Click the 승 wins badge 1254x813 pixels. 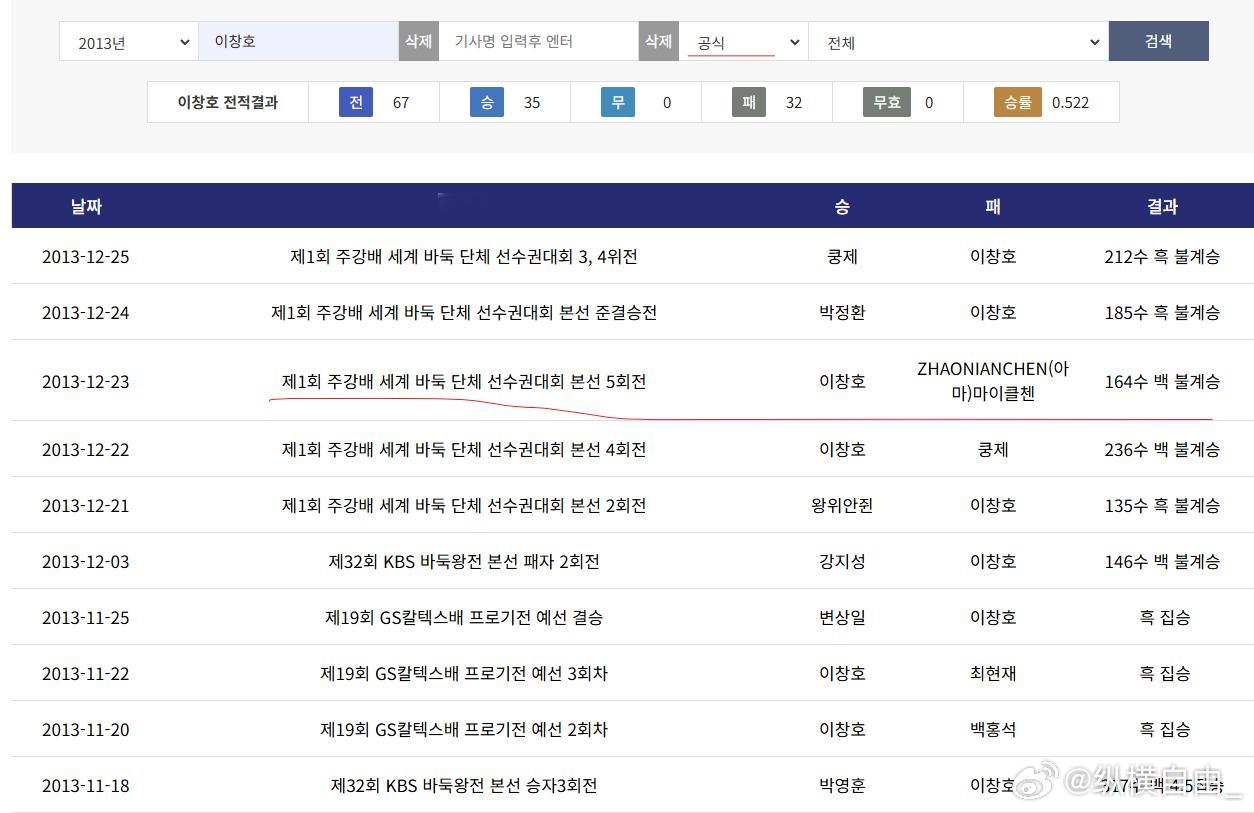(x=487, y=102)
